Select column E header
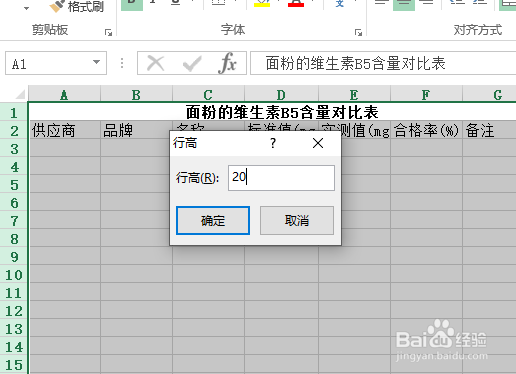Image resolution: width=516 pixels, height=374 pixels. (x=354, y=95)
